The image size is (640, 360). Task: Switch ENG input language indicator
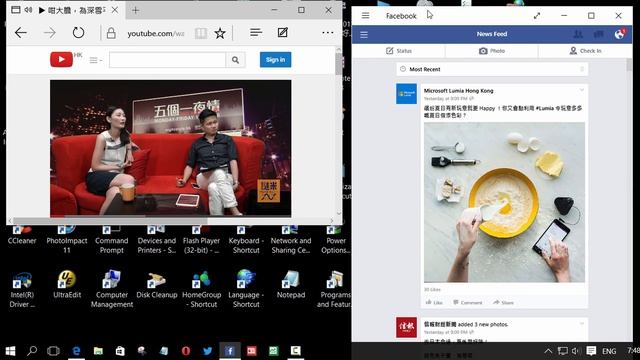(x=609, y=351)
